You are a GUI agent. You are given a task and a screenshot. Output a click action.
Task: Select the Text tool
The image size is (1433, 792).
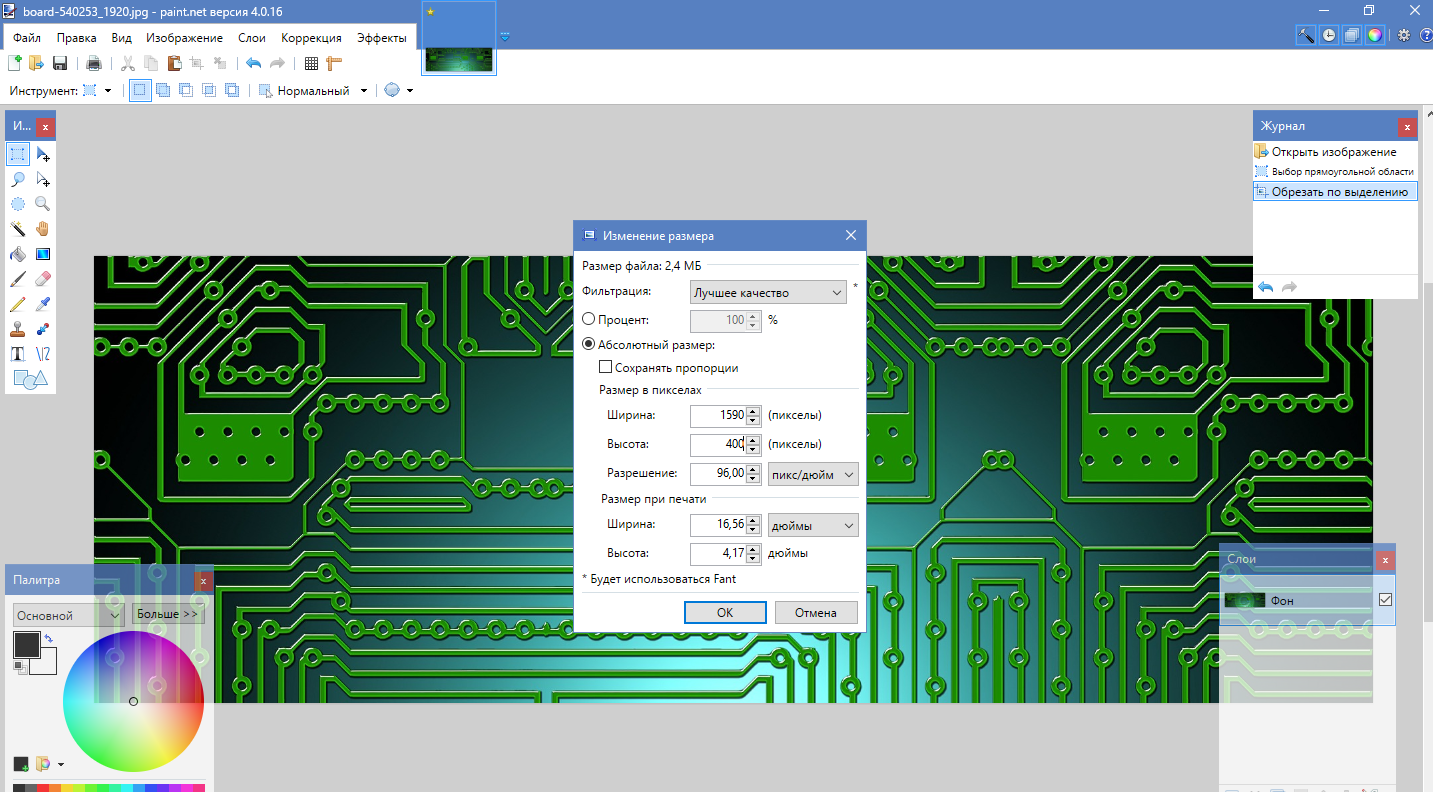(x=18, y=354)
